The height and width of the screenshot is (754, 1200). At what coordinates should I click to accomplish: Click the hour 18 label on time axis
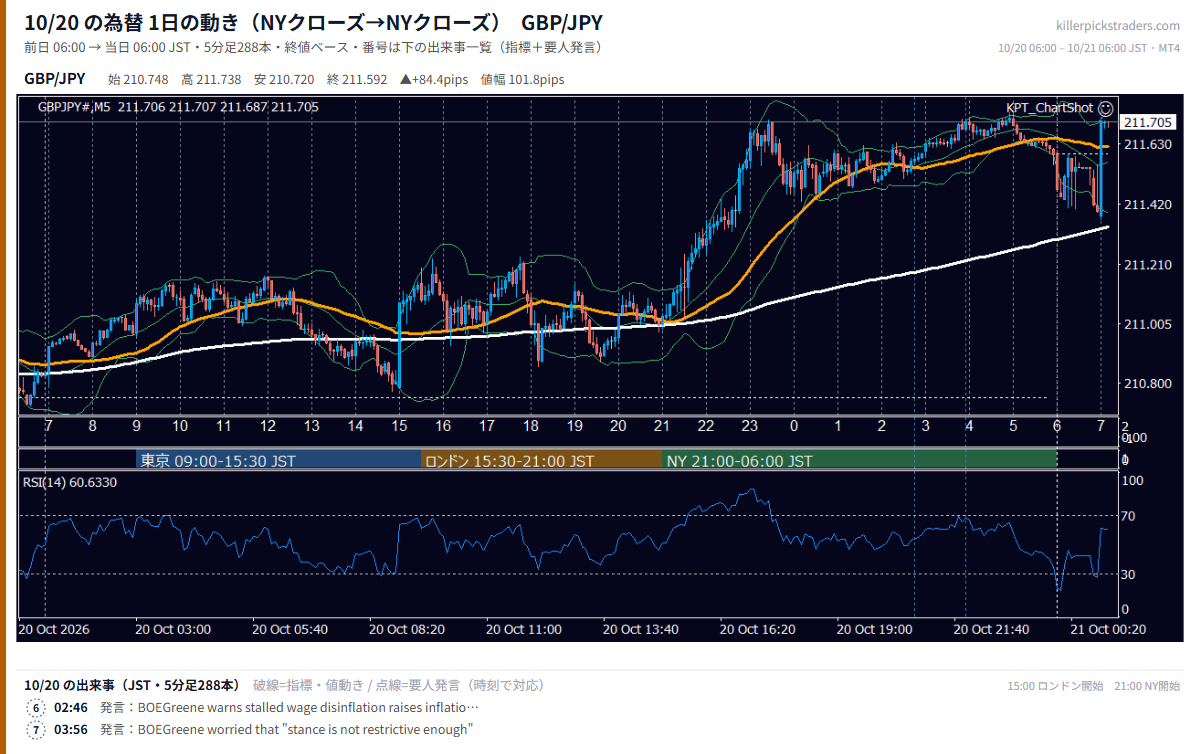[530, 426]
